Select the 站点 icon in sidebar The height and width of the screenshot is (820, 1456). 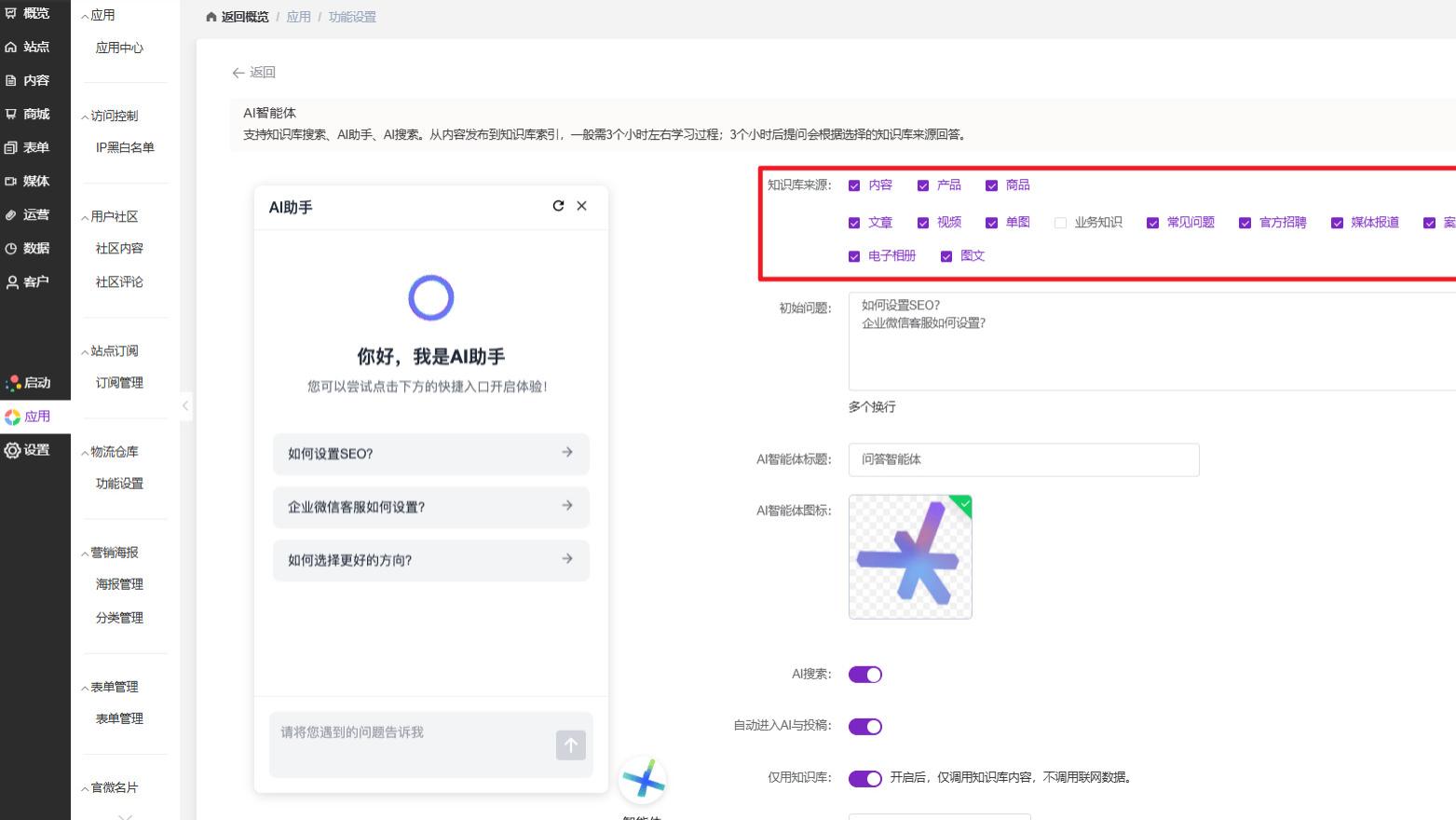coord(12,47)
